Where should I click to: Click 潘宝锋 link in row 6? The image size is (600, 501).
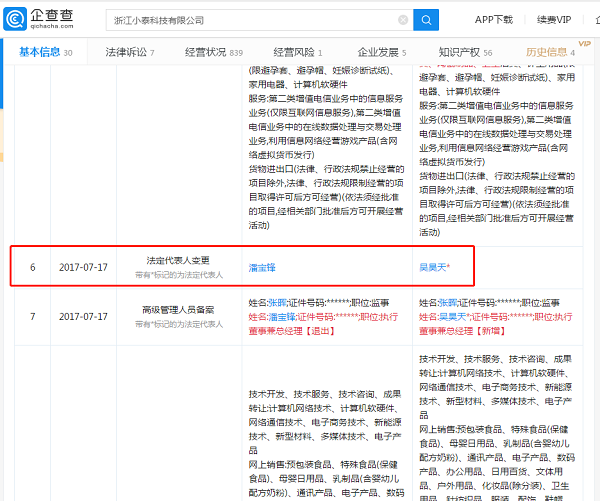[260, 267]
